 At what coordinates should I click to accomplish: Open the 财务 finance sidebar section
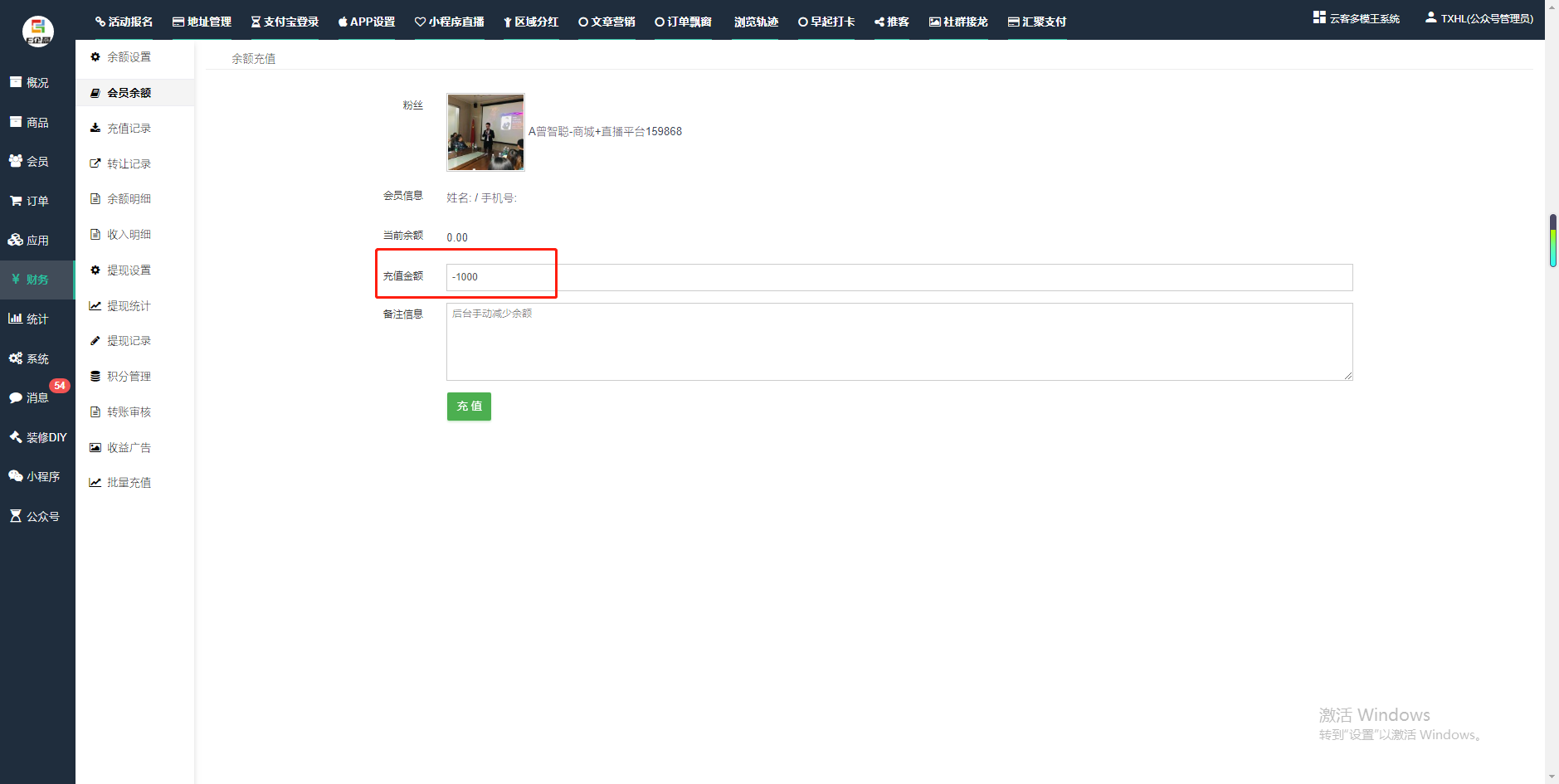37,280
